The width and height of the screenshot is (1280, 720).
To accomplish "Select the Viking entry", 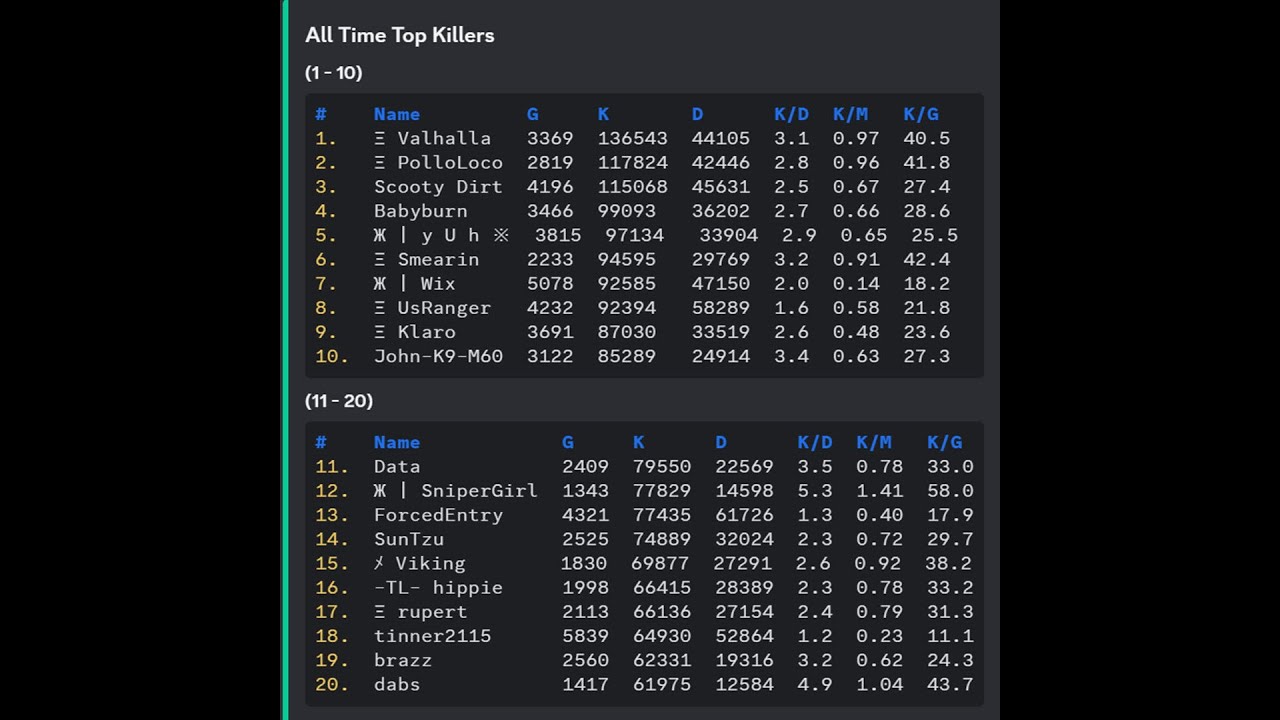I will click(644, 563).
